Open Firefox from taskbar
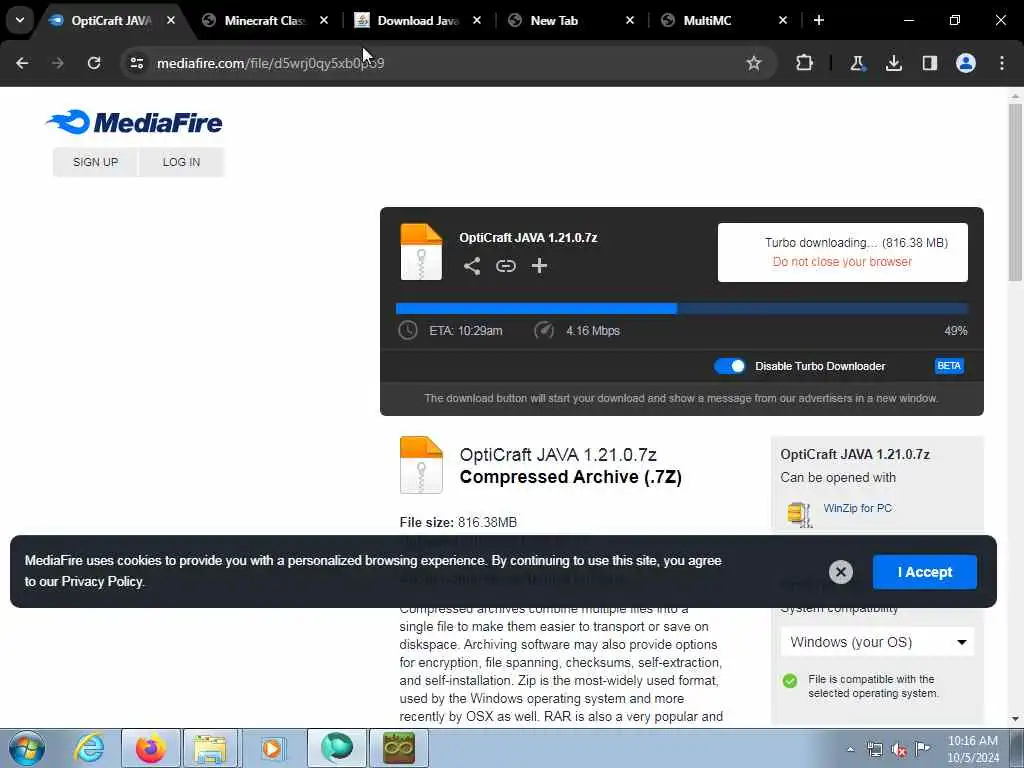 [x=150, y=748]
